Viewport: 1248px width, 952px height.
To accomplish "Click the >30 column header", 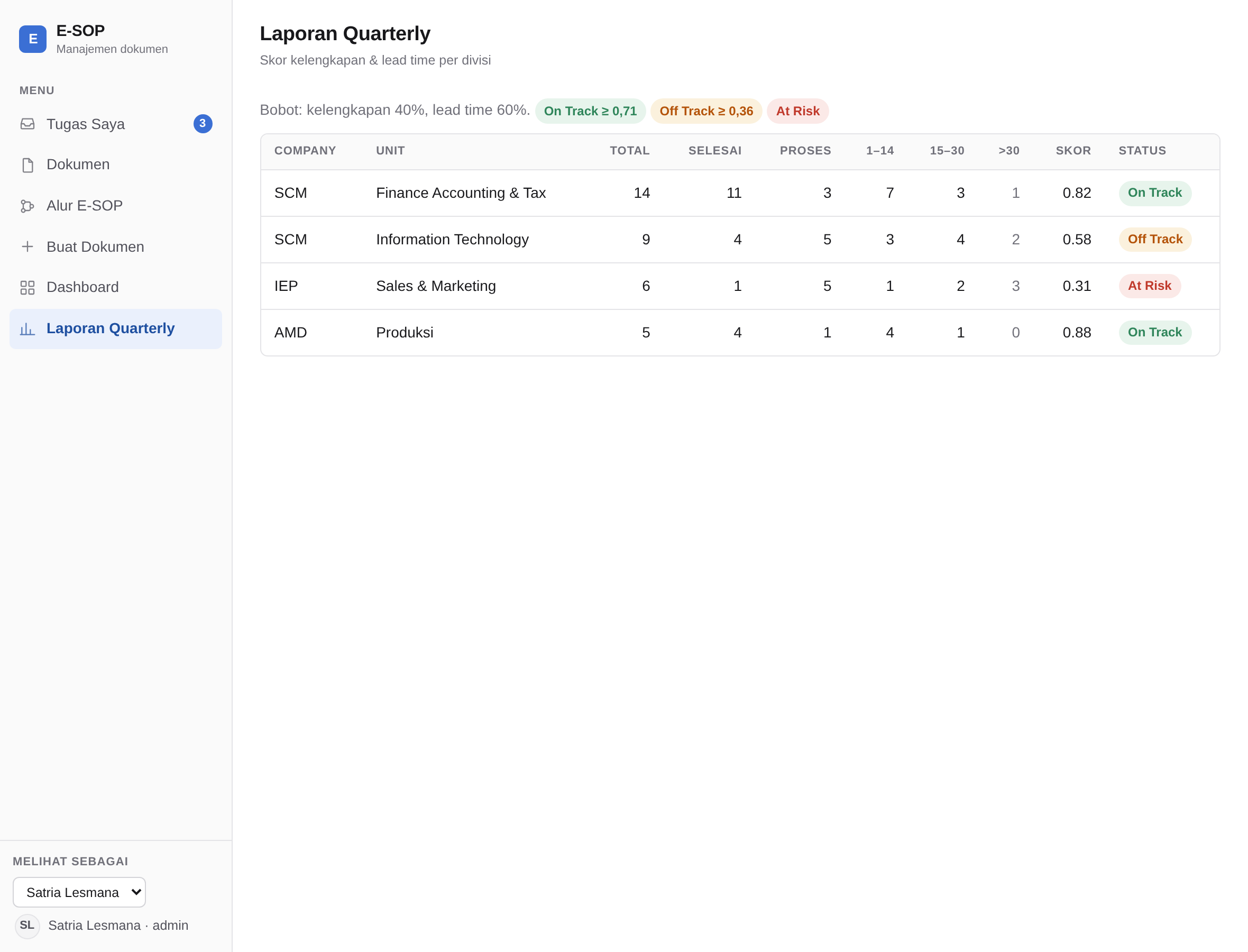I will tap(1008, 151).
